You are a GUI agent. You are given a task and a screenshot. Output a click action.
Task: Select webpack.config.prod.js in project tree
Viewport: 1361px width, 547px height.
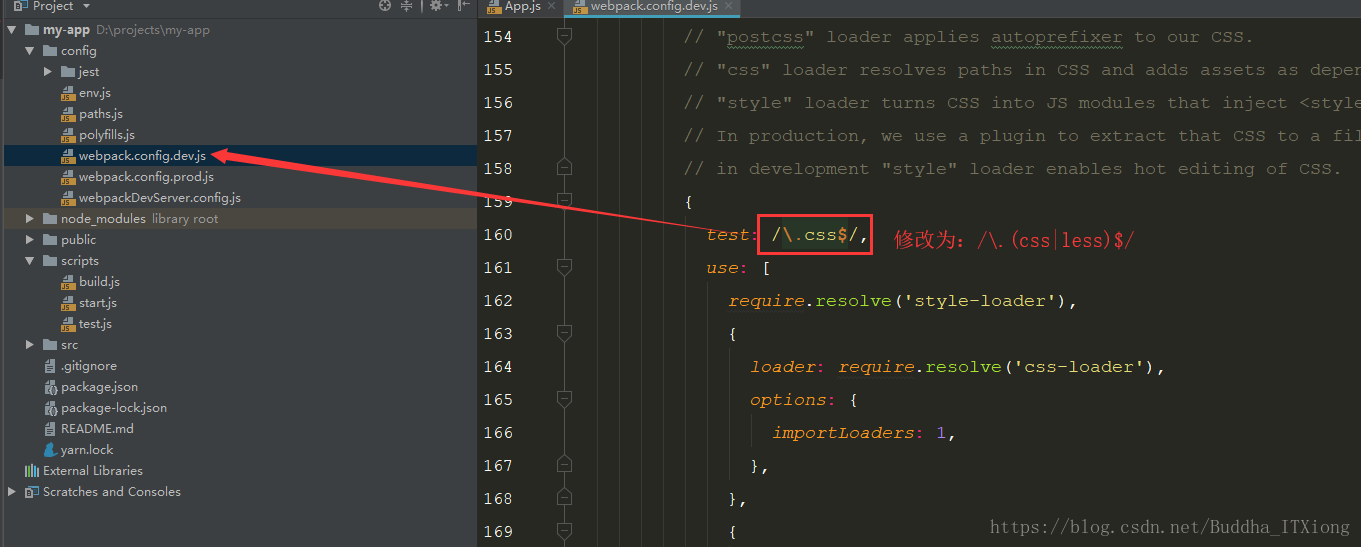pyautogui.click(x=146, y=177)
